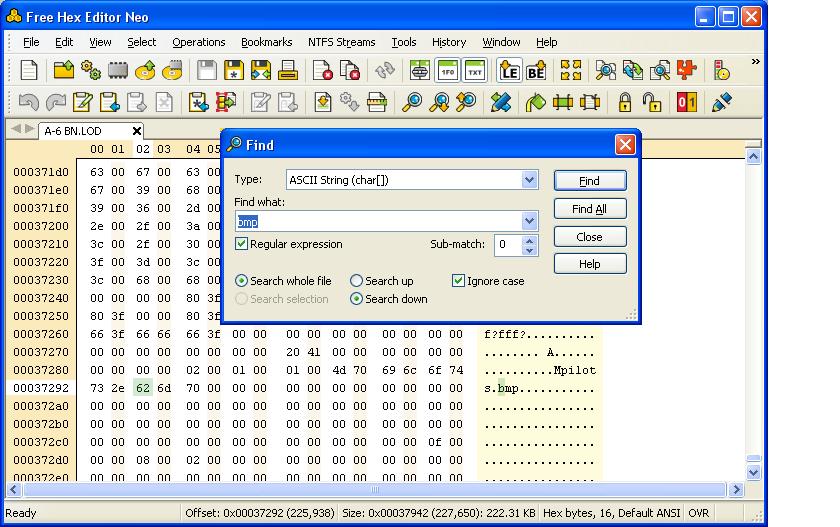Expand toolbar overflow chevron
Image resolution: width=840 pixels, height=527 pixels.
click(755, 62)
